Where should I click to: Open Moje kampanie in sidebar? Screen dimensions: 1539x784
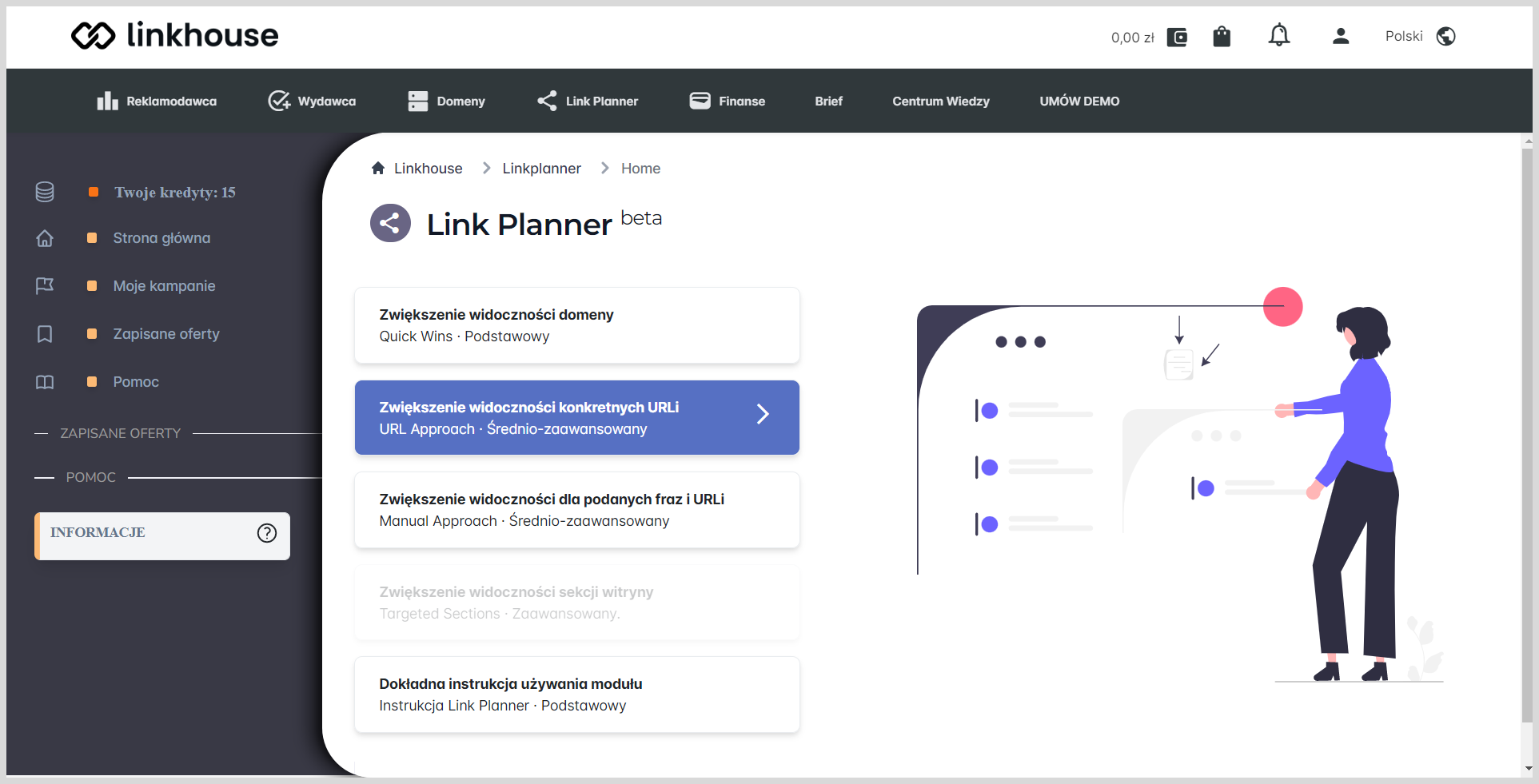click(164, 286)
